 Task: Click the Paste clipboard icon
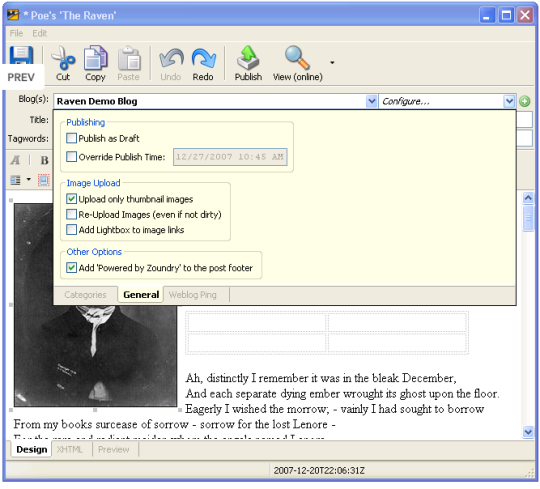pyautogui.click(x=129, y=59)
